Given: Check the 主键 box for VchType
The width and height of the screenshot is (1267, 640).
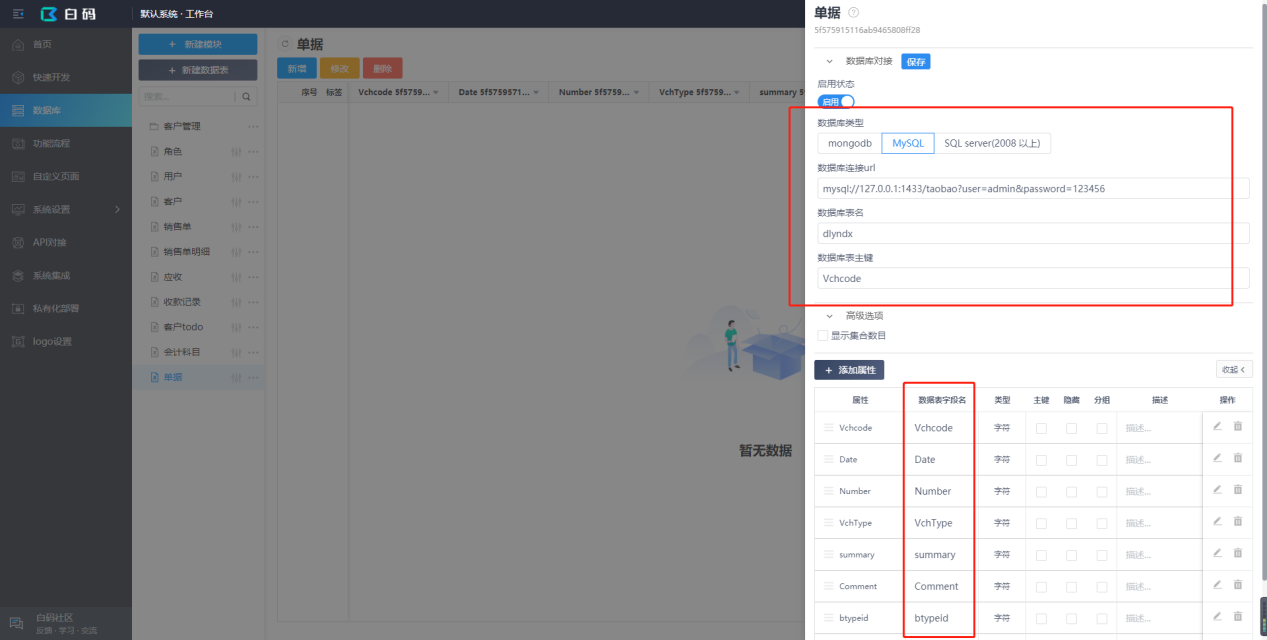Looking at the screenshot, I should (x=1041, y=523).
